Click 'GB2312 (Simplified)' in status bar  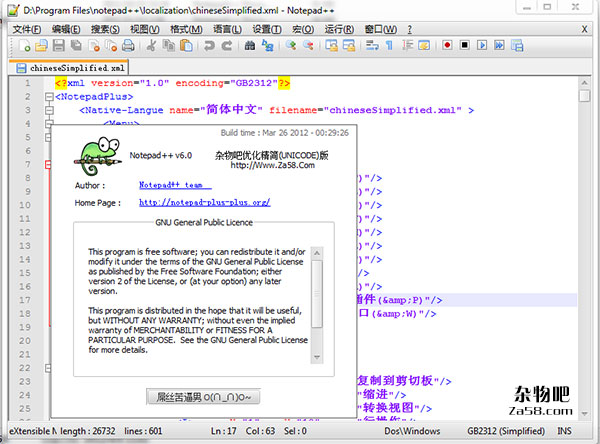(506, 431)
